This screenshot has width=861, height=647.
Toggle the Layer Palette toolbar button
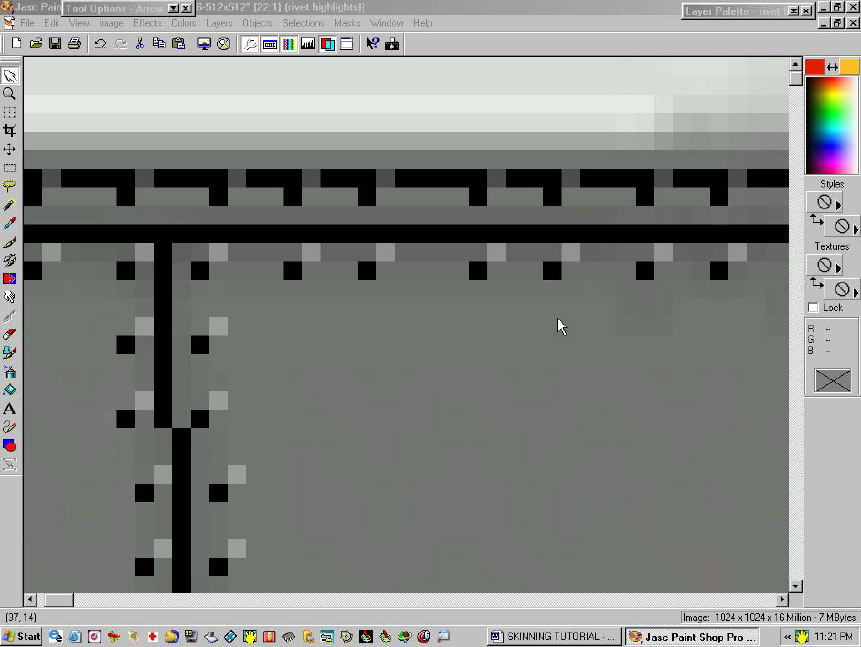pyautogui.click(x=328, y=43)
